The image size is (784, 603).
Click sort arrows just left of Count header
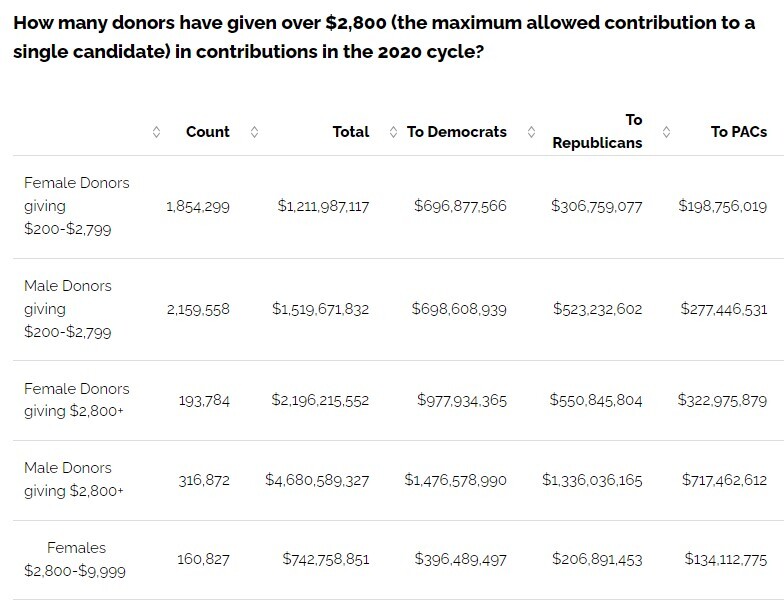(x=155, y=132)
